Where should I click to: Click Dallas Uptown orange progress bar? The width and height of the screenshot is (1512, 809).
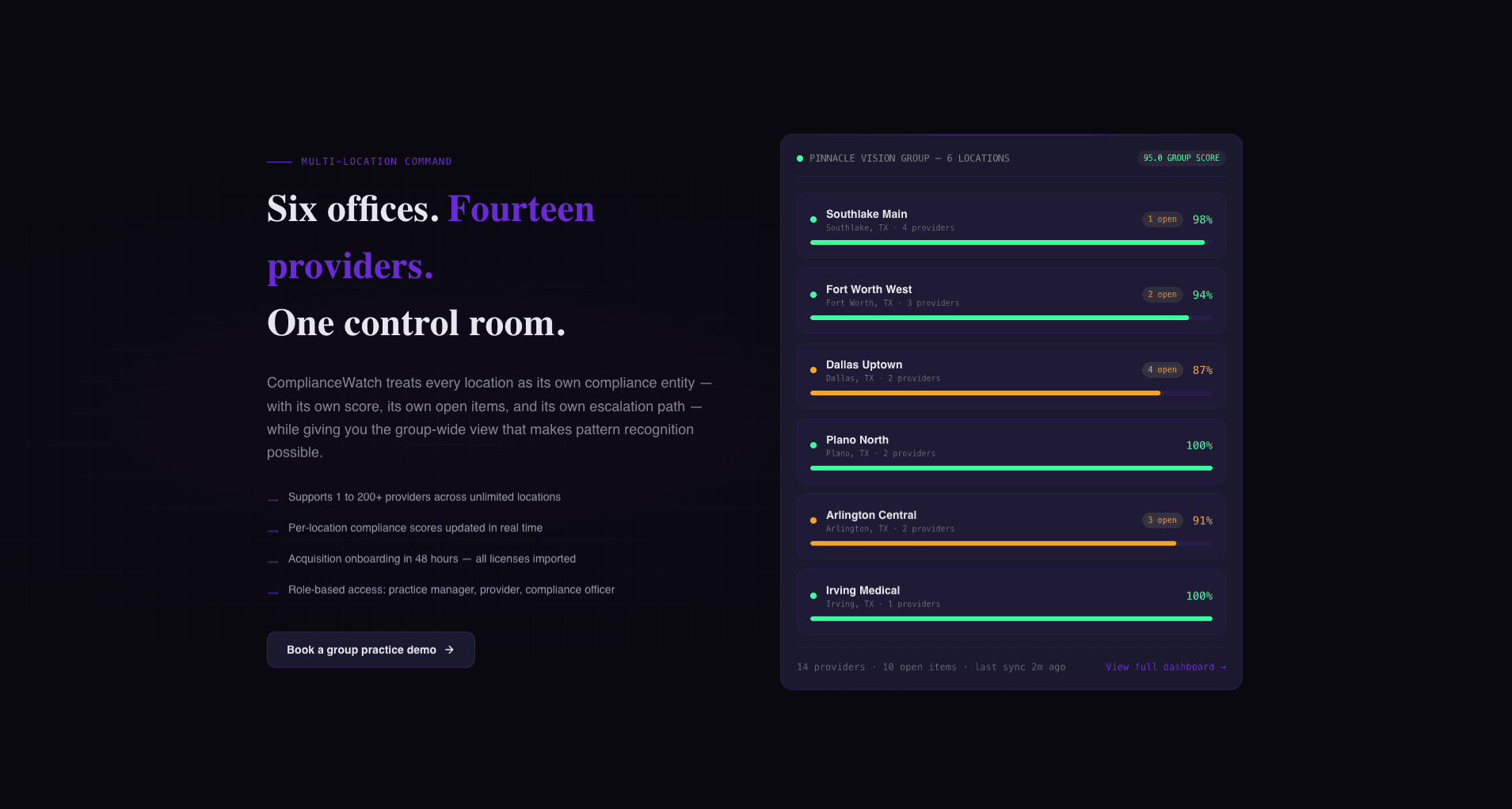(1011, 393)
